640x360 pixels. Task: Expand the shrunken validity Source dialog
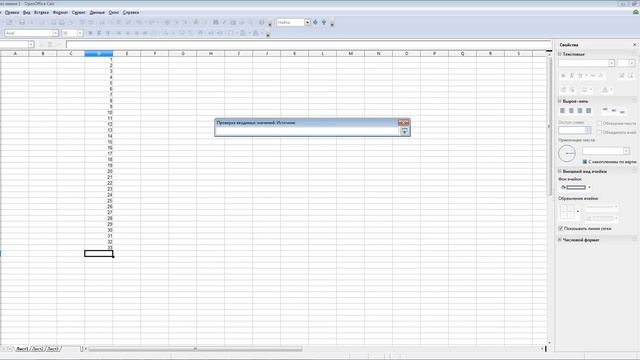tap(404, 131)
